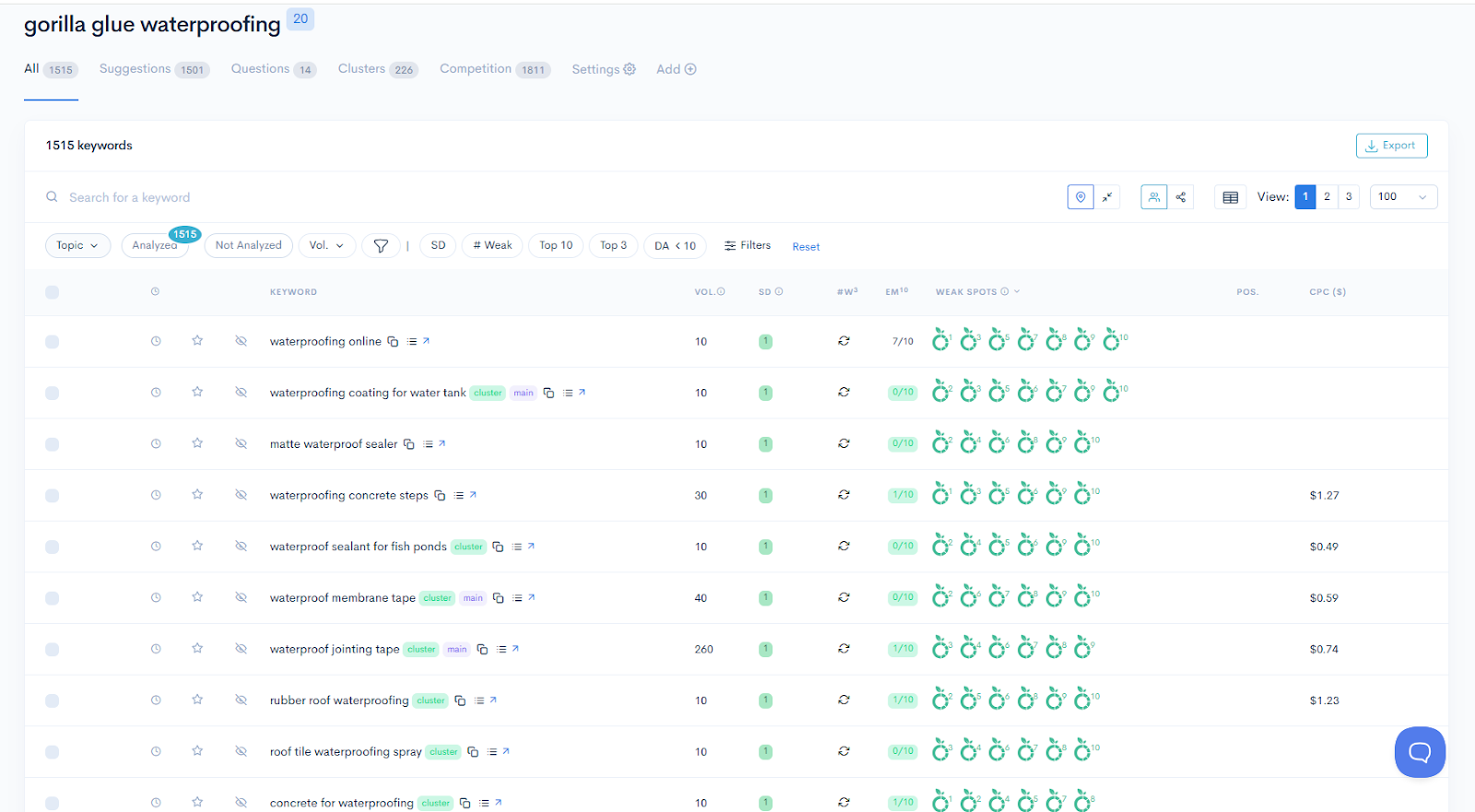This screenshot has width=1475, height=812.
Task: Check the 'waterproofing concrete steps' row checkbox
Action: 52,496
